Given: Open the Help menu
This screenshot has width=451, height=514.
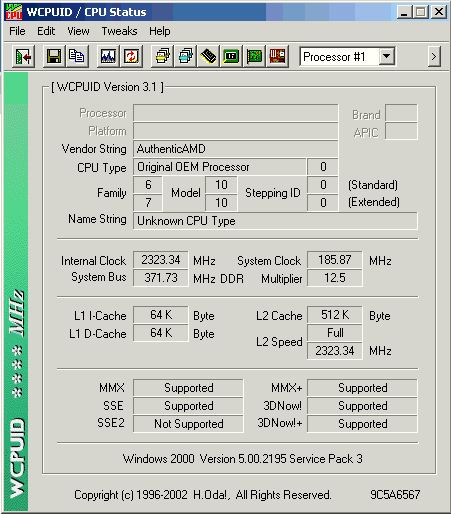Looking at the screenshot, I should click(x=160, y=31).
